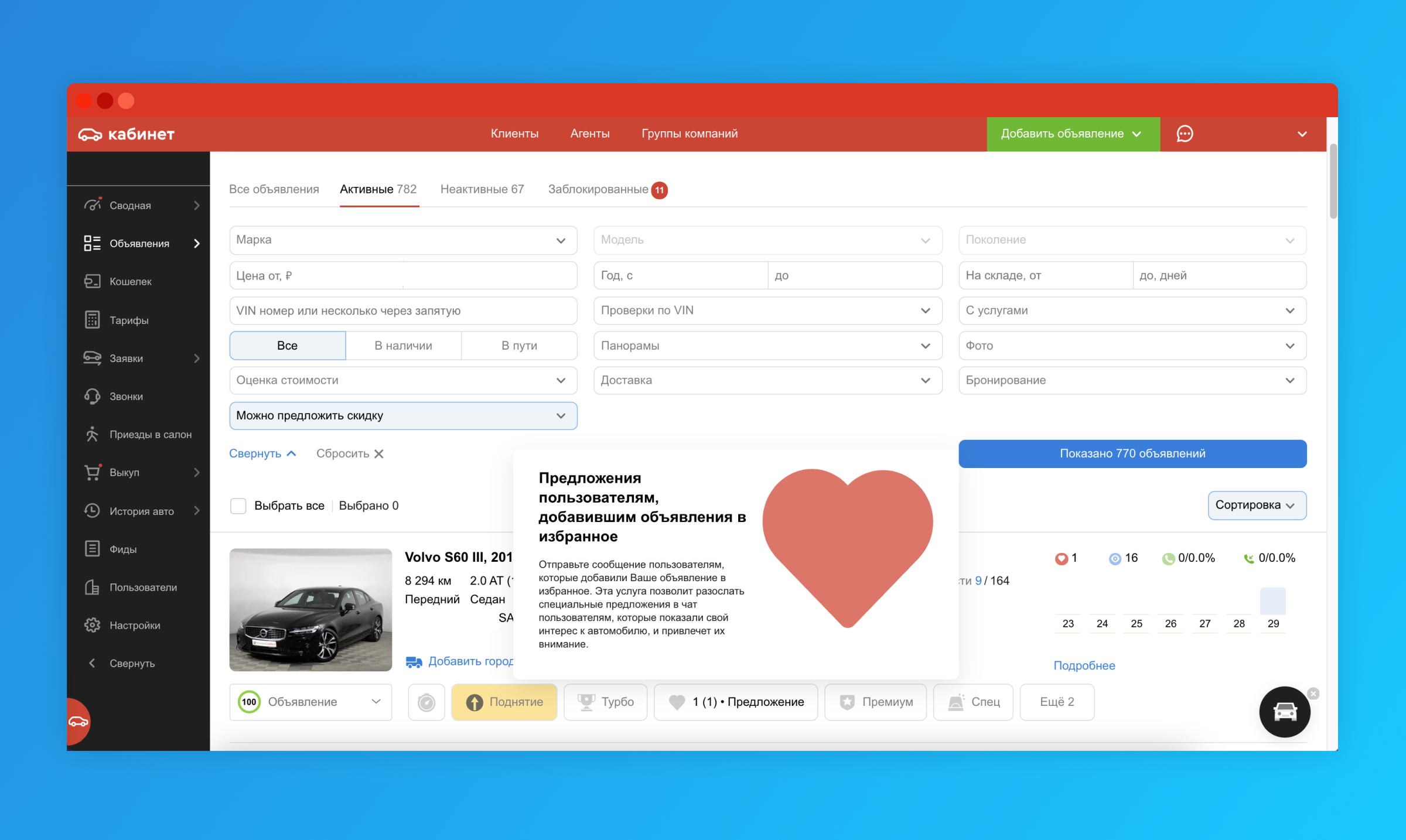The height and width of the screenshot is (840, 1406).
Task: Switch to the Все объявления tab
Action: (x=274, y=189)
